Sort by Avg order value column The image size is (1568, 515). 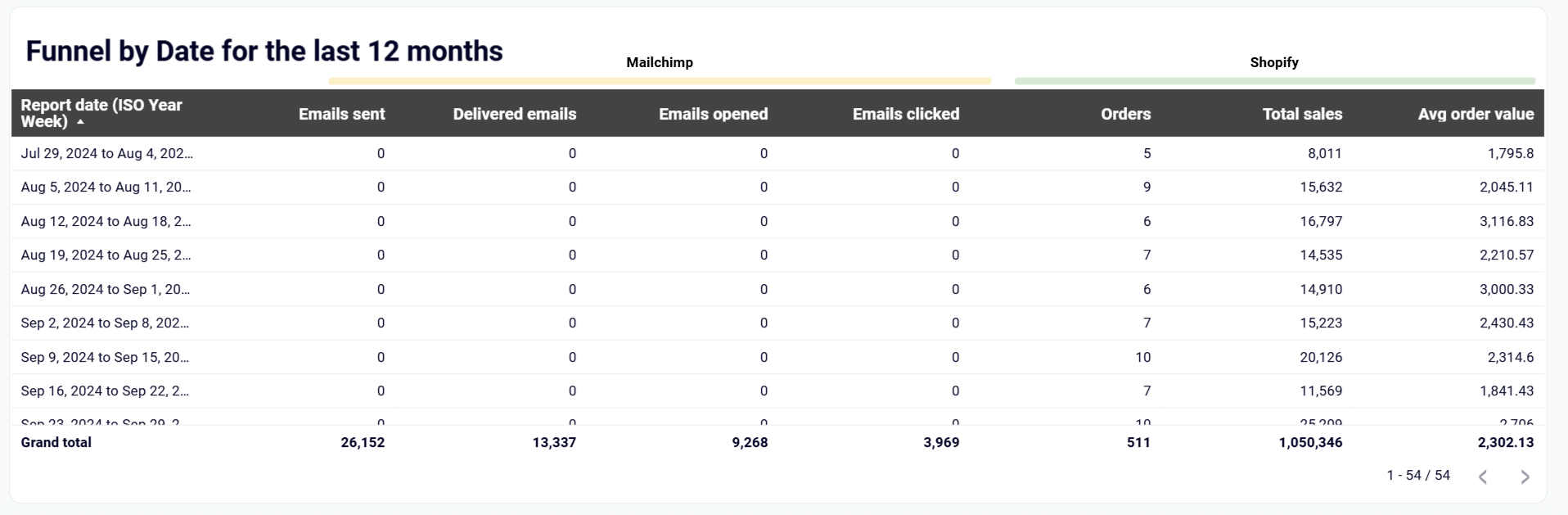1475,114
